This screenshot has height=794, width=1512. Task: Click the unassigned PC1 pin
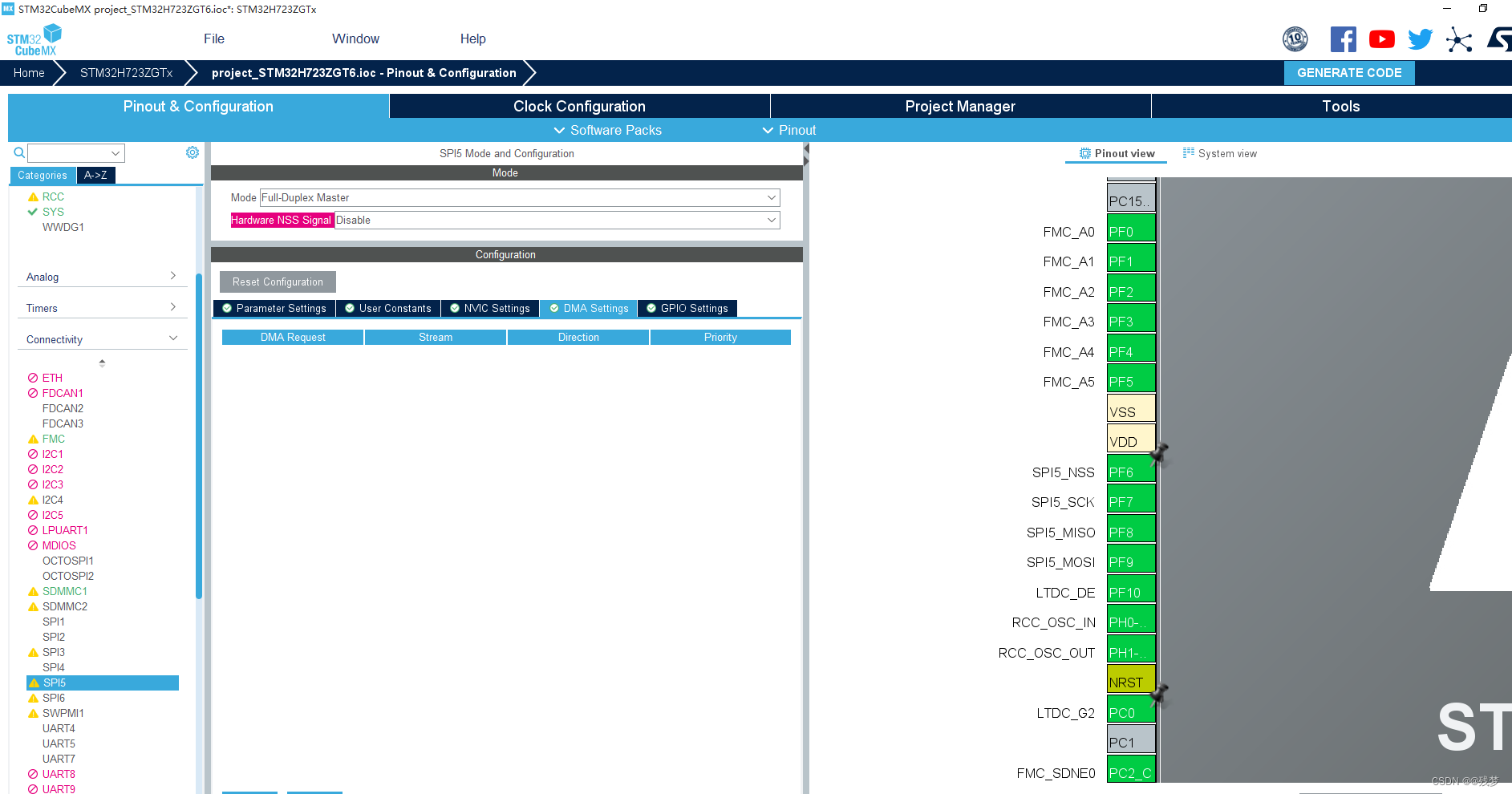[1131, 739]
